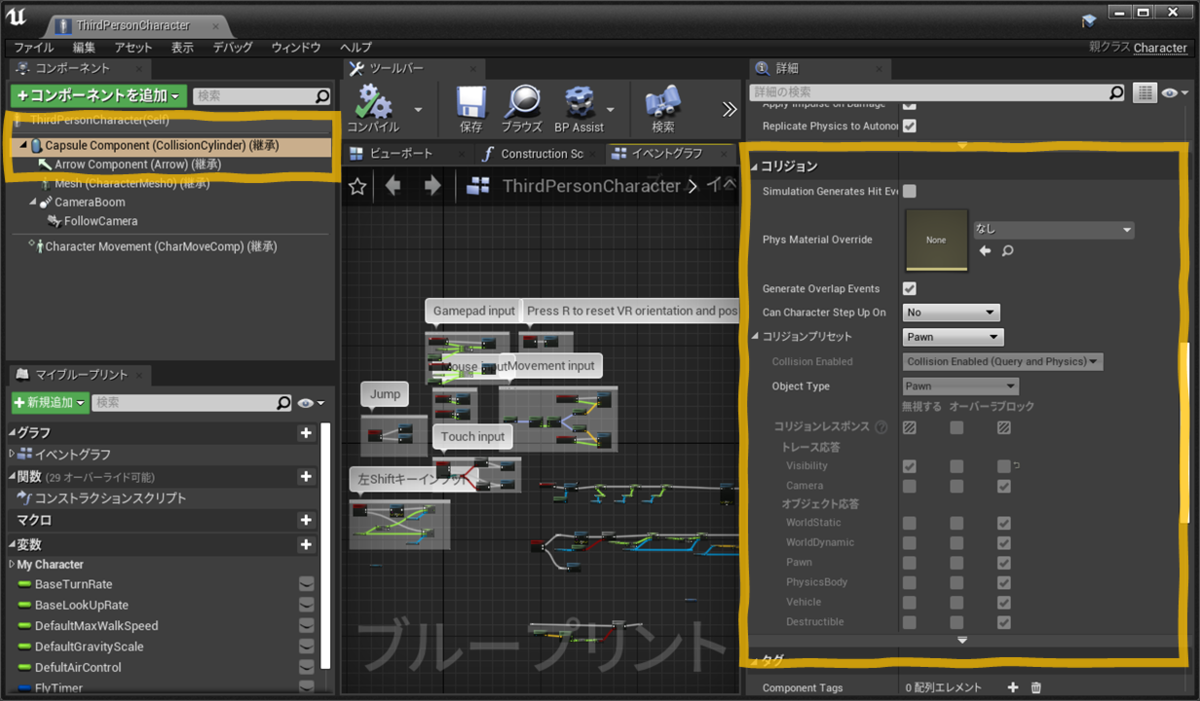Click the Compile toolbar icon
The image size is (1200, 701).
pos(375,104)
